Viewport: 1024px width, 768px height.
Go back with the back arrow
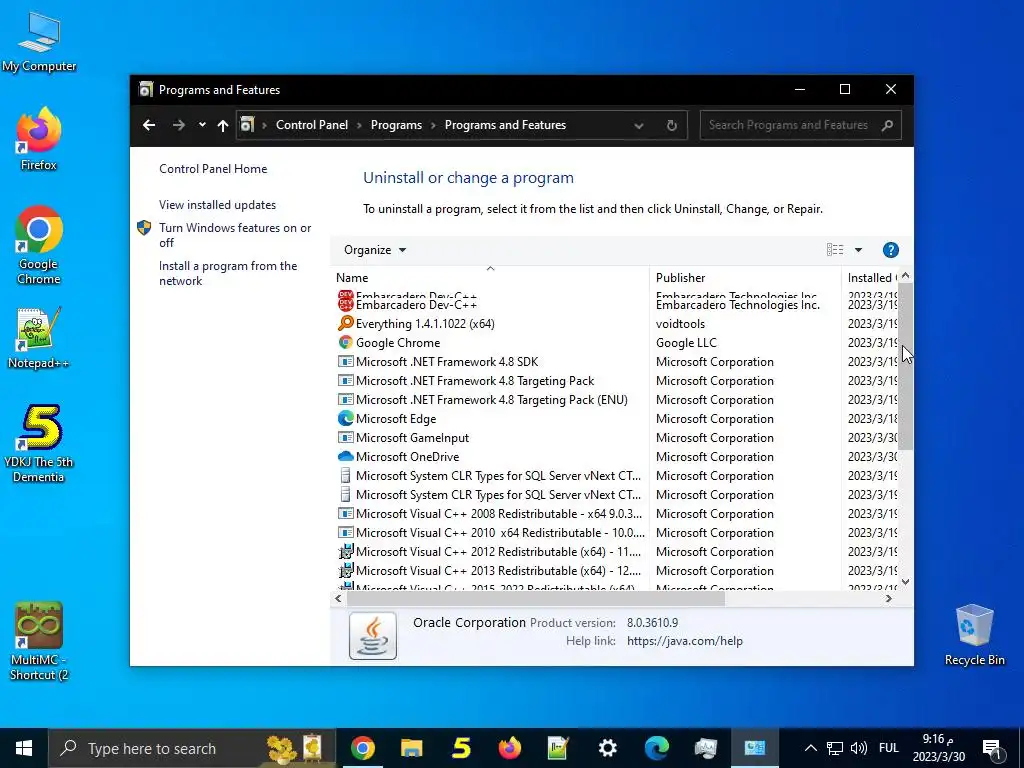[x=149, y=125]
